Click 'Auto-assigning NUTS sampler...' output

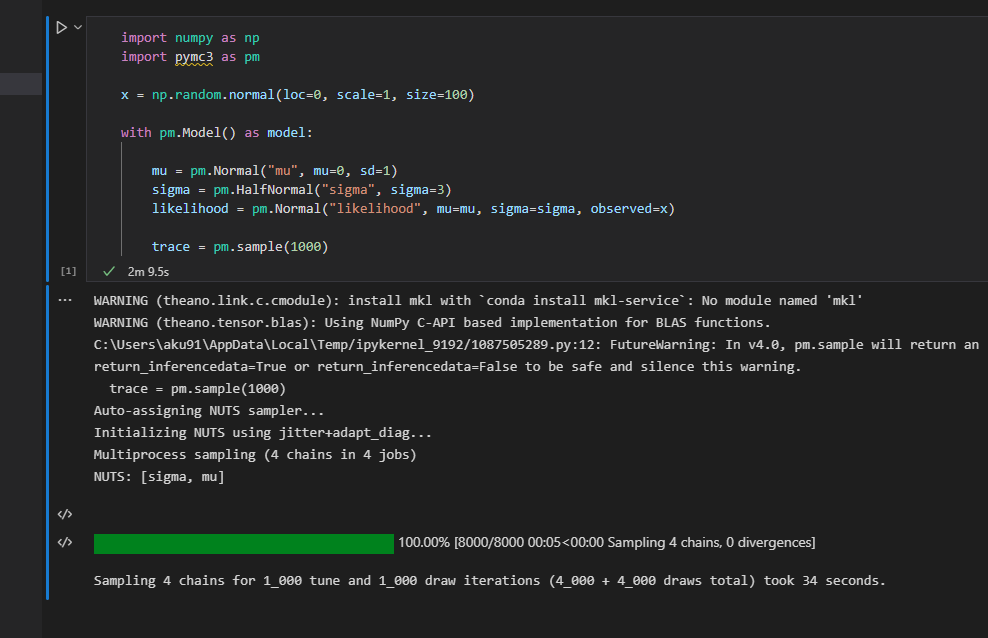pos(209,411)
